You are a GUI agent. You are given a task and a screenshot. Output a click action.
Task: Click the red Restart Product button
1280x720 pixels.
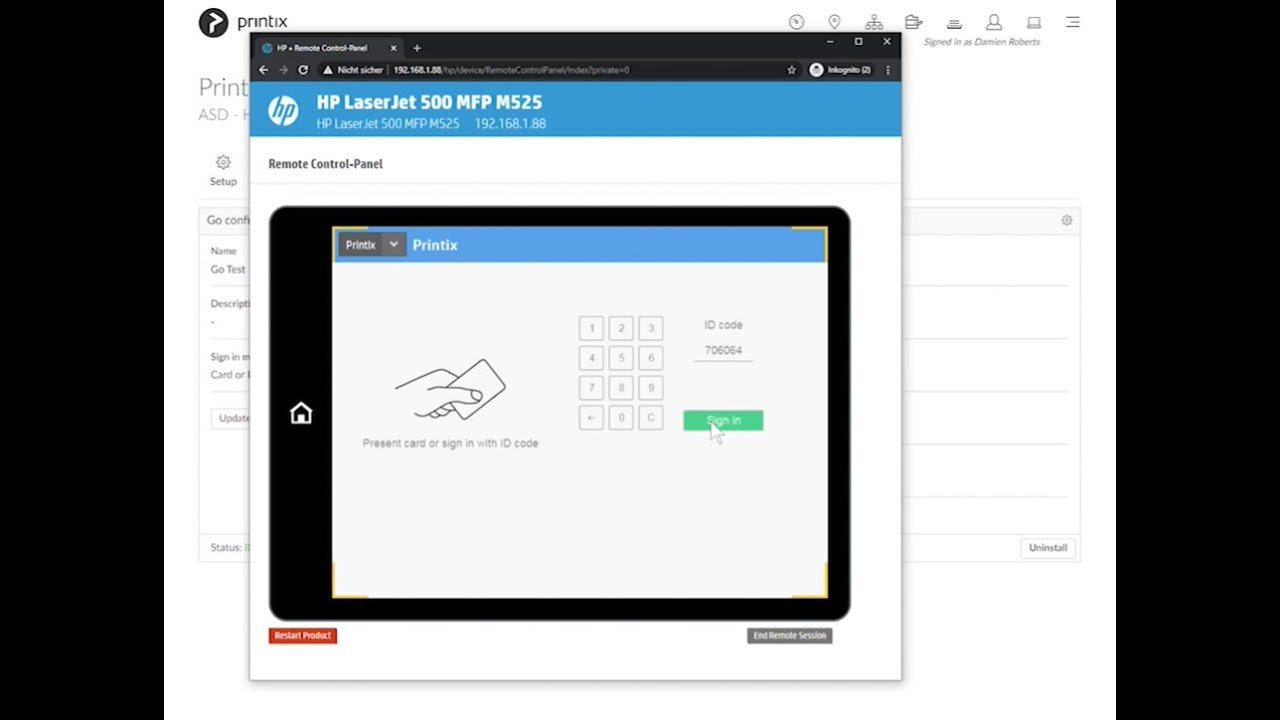coord(303,635)
